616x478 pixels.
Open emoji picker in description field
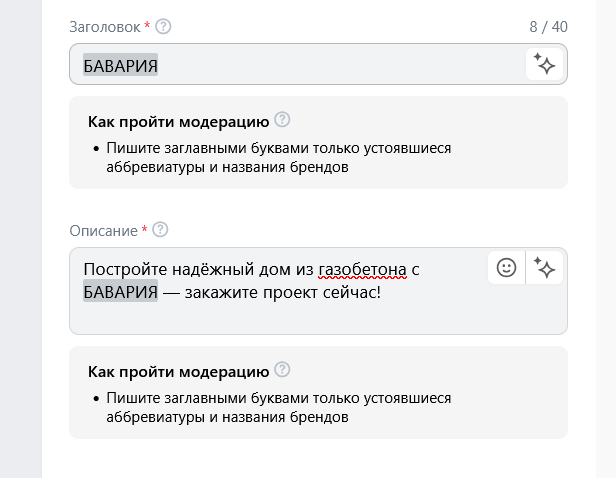(506, 268)
